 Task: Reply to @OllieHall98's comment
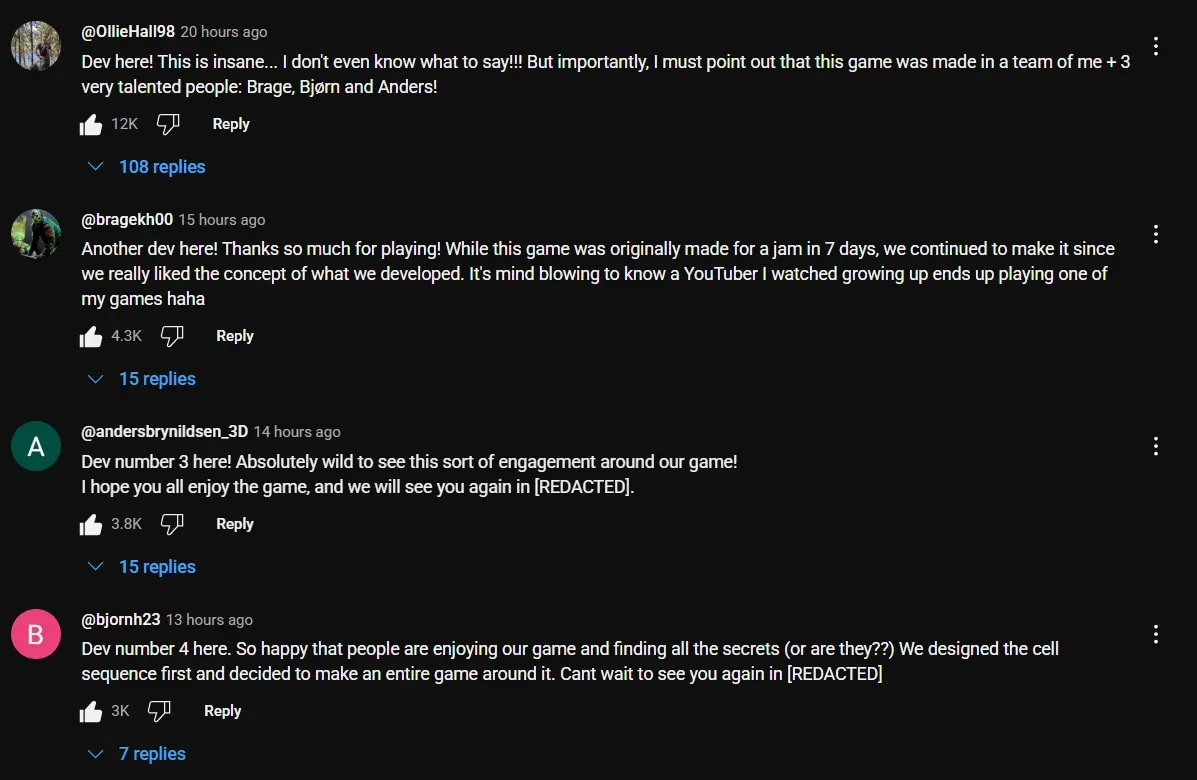click(x=231, y=124)
